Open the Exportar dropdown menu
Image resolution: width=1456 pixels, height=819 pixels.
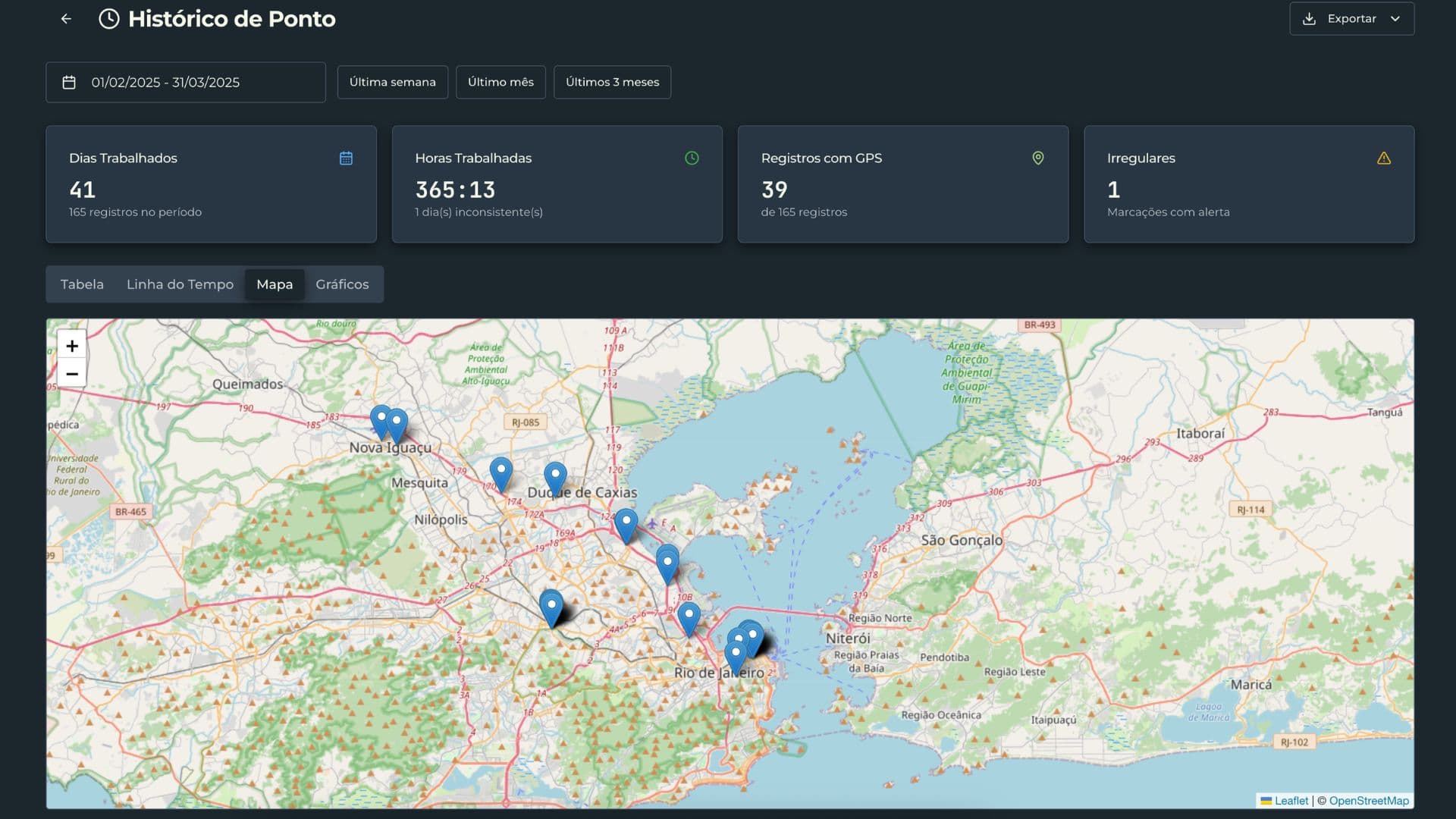[x=1351, y=19]
